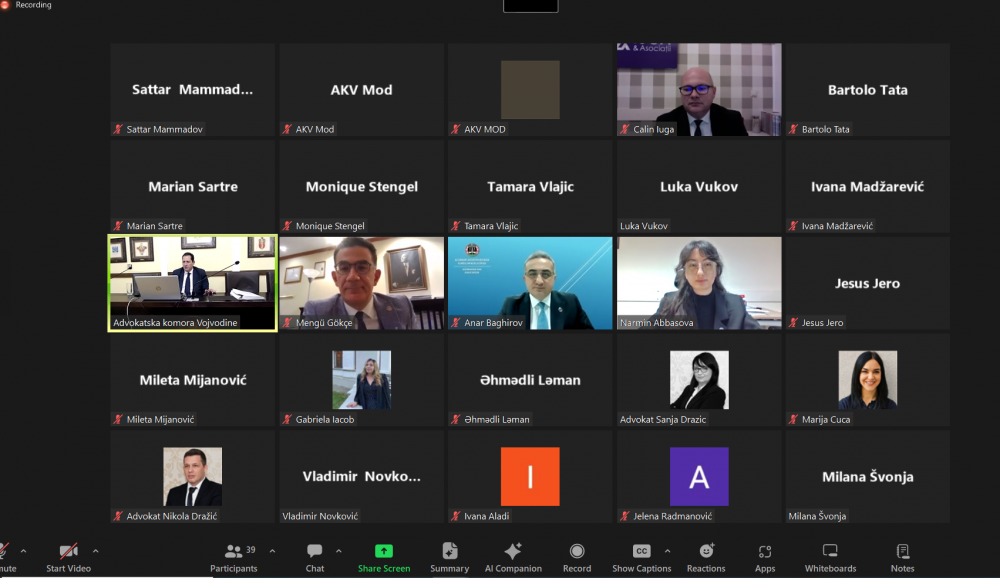1000x578 pixels.
Task: Open caption options arrow beside Show Captions
Action: coord(667,551)
